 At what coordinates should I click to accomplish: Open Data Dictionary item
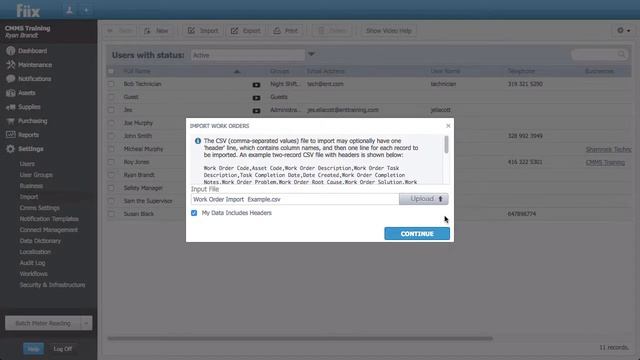click(x=40, y=241)
